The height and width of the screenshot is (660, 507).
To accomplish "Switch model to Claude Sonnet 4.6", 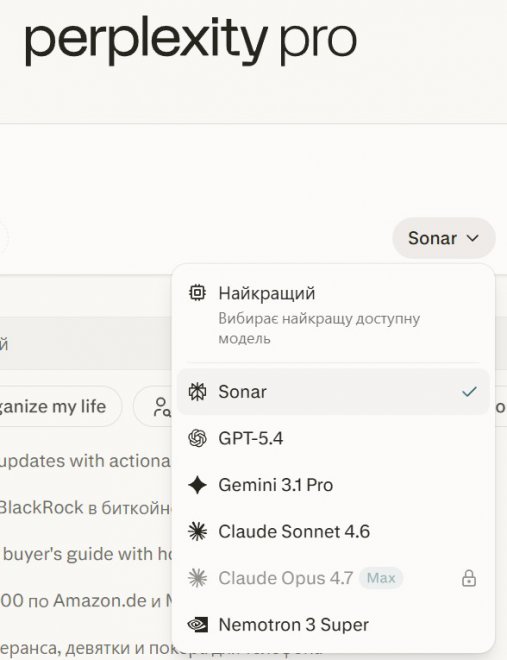I will click(x=333, y=532).
